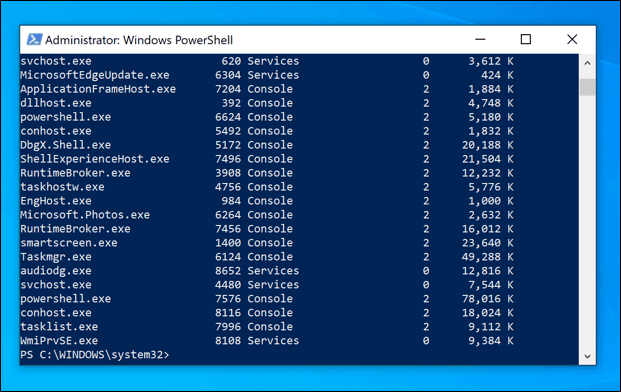Select the ShellExperienceHost.exe line
This screenshot has width=621, height=392.
pos(267,159)
